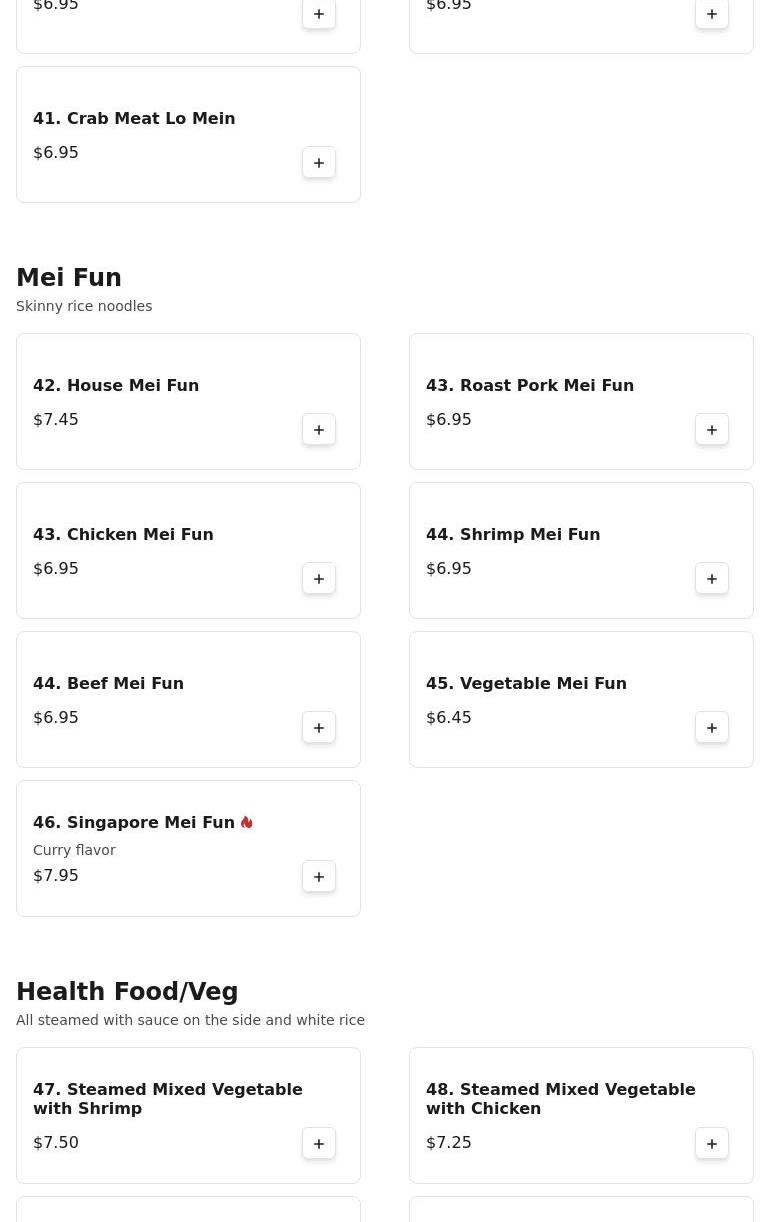The height and width of the screenshot is (1222, 770).
Task: Add 44. Beef Mei Fun with plus button
Action: click(x=319, y=728)
